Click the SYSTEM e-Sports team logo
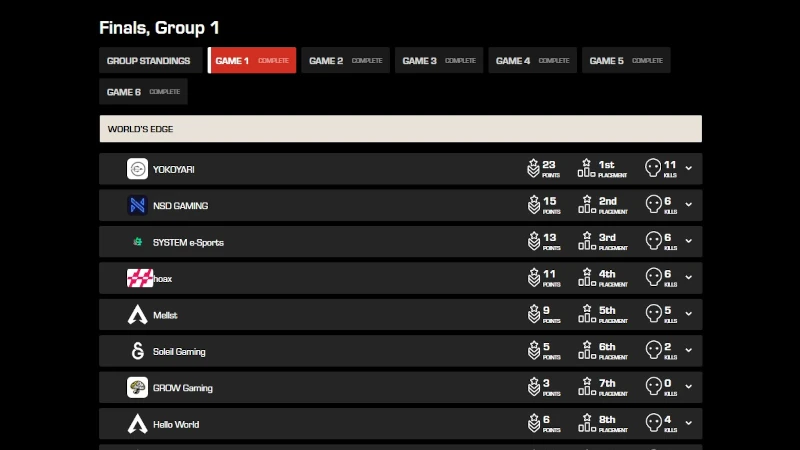The width and height of the screenshot is (800, 450). click(x=137, y=242)
